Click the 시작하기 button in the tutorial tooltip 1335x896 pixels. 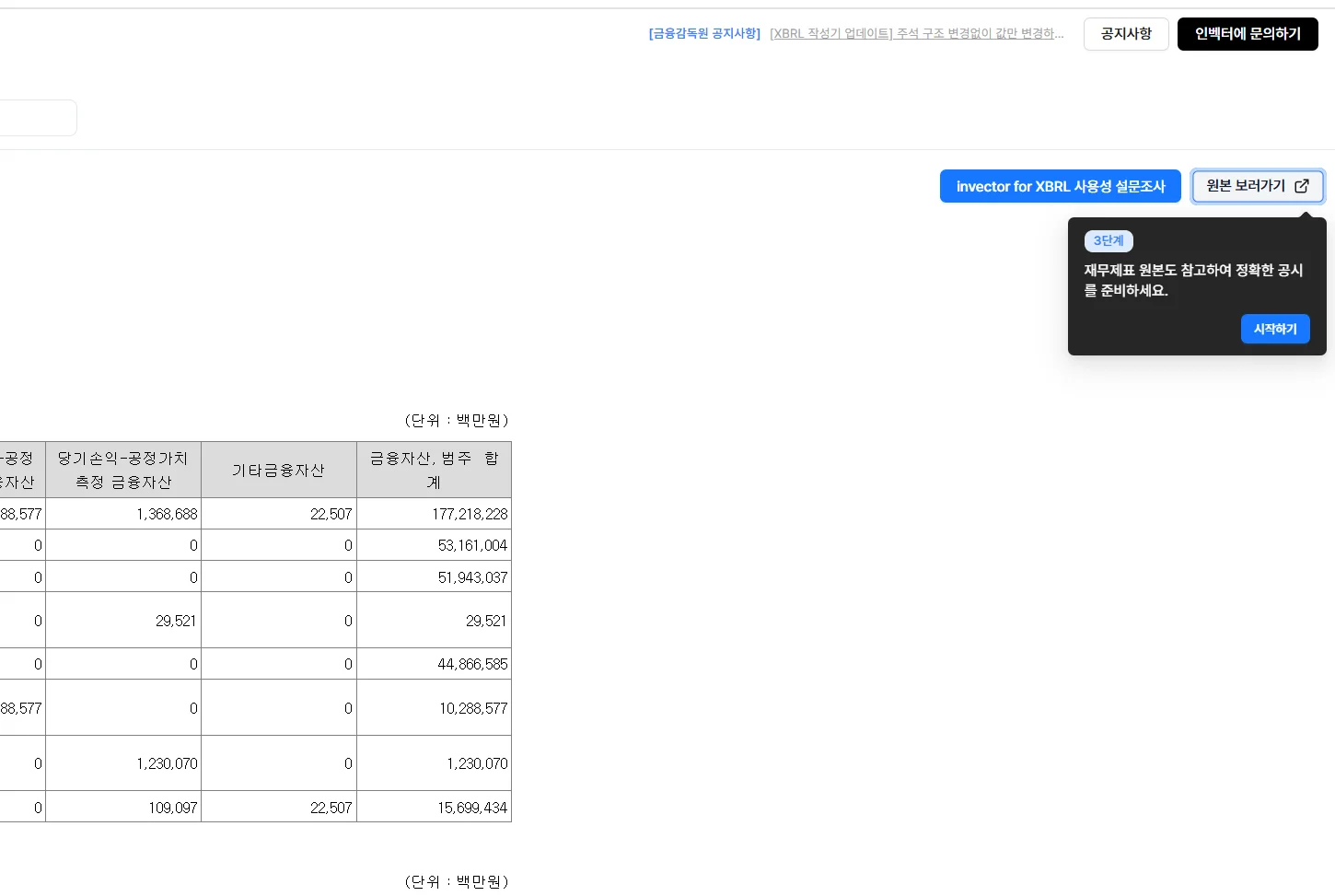point(1275,329)
